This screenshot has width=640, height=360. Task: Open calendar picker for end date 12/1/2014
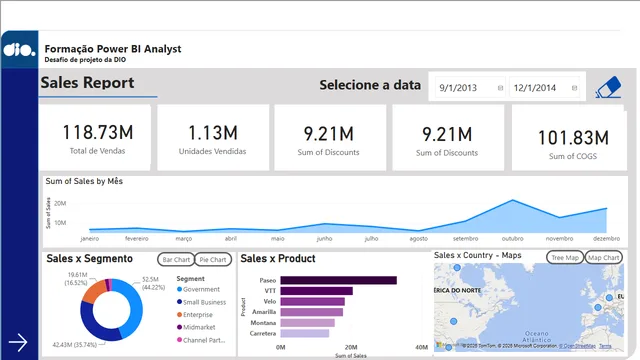pos(574,88)
